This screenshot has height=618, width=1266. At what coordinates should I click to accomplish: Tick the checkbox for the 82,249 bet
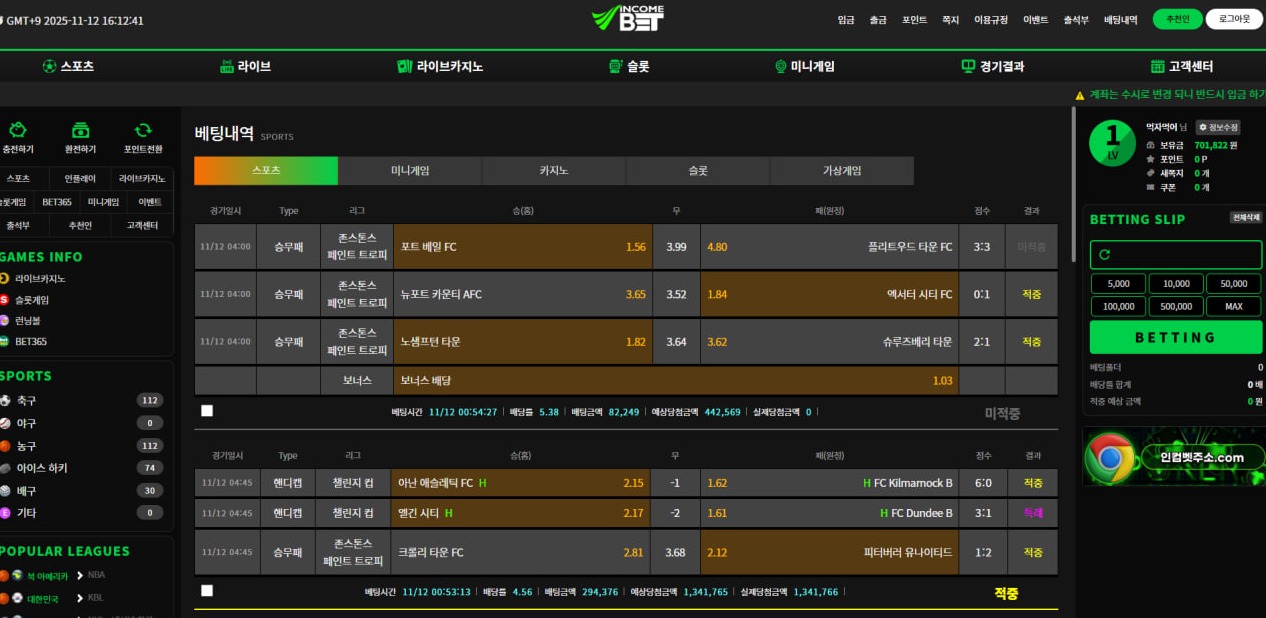(207, 411)
